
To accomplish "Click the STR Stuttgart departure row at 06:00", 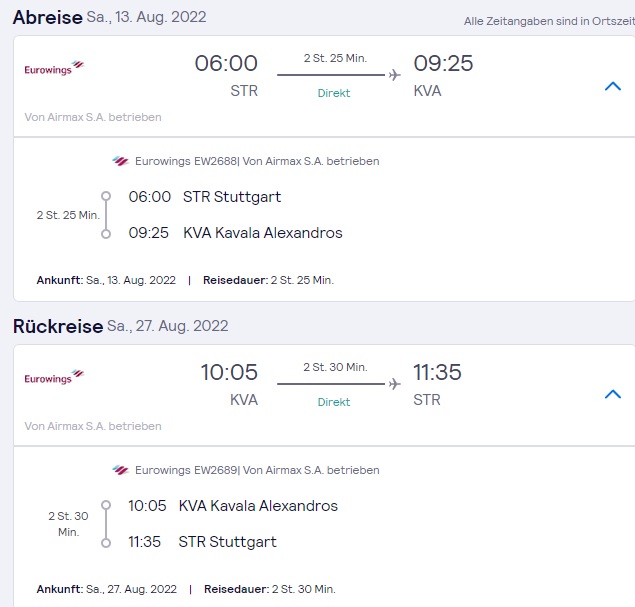I will pyautogui.click(x=219, y=197).
